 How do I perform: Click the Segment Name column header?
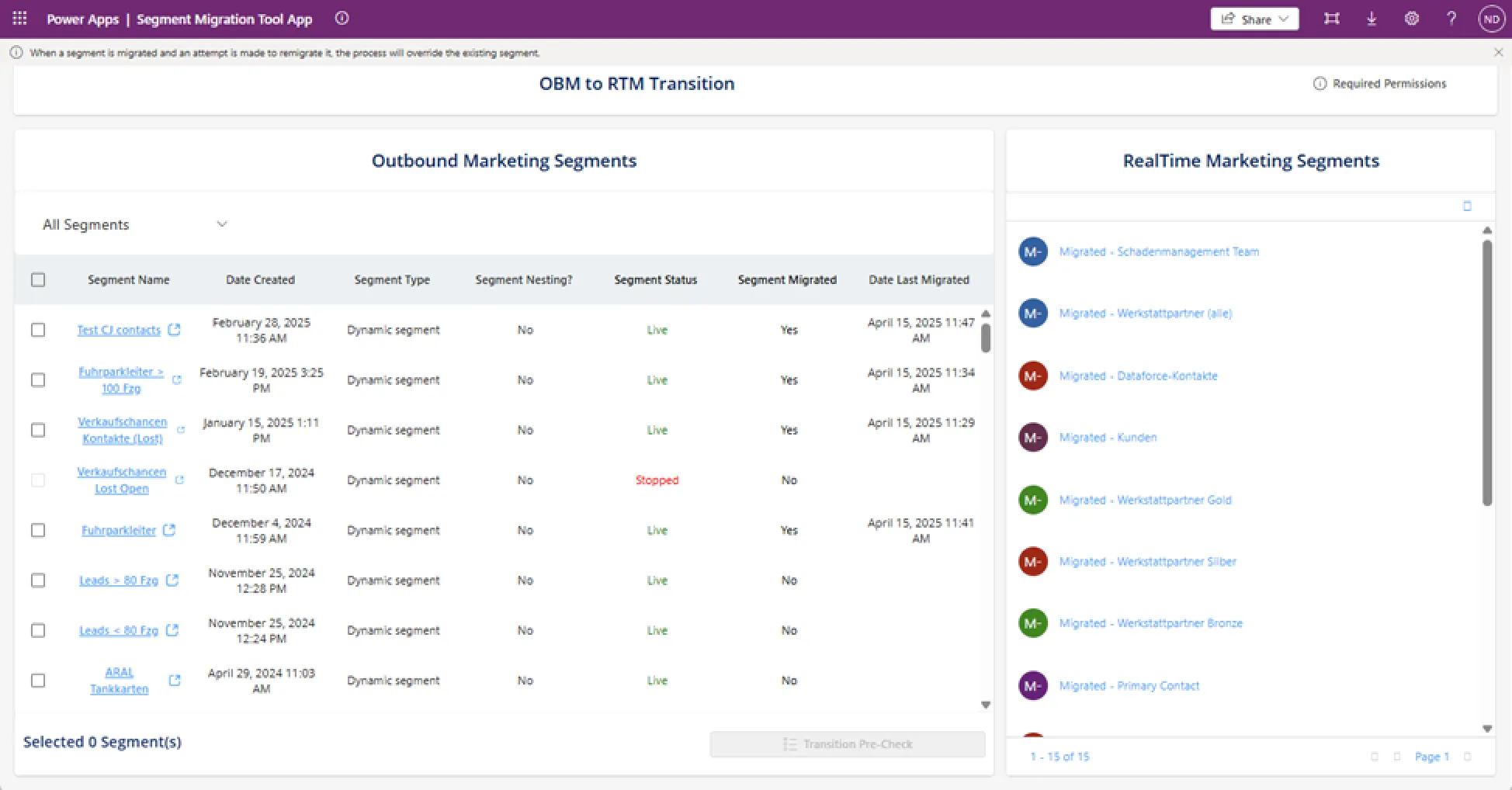[x=129, y=280]
